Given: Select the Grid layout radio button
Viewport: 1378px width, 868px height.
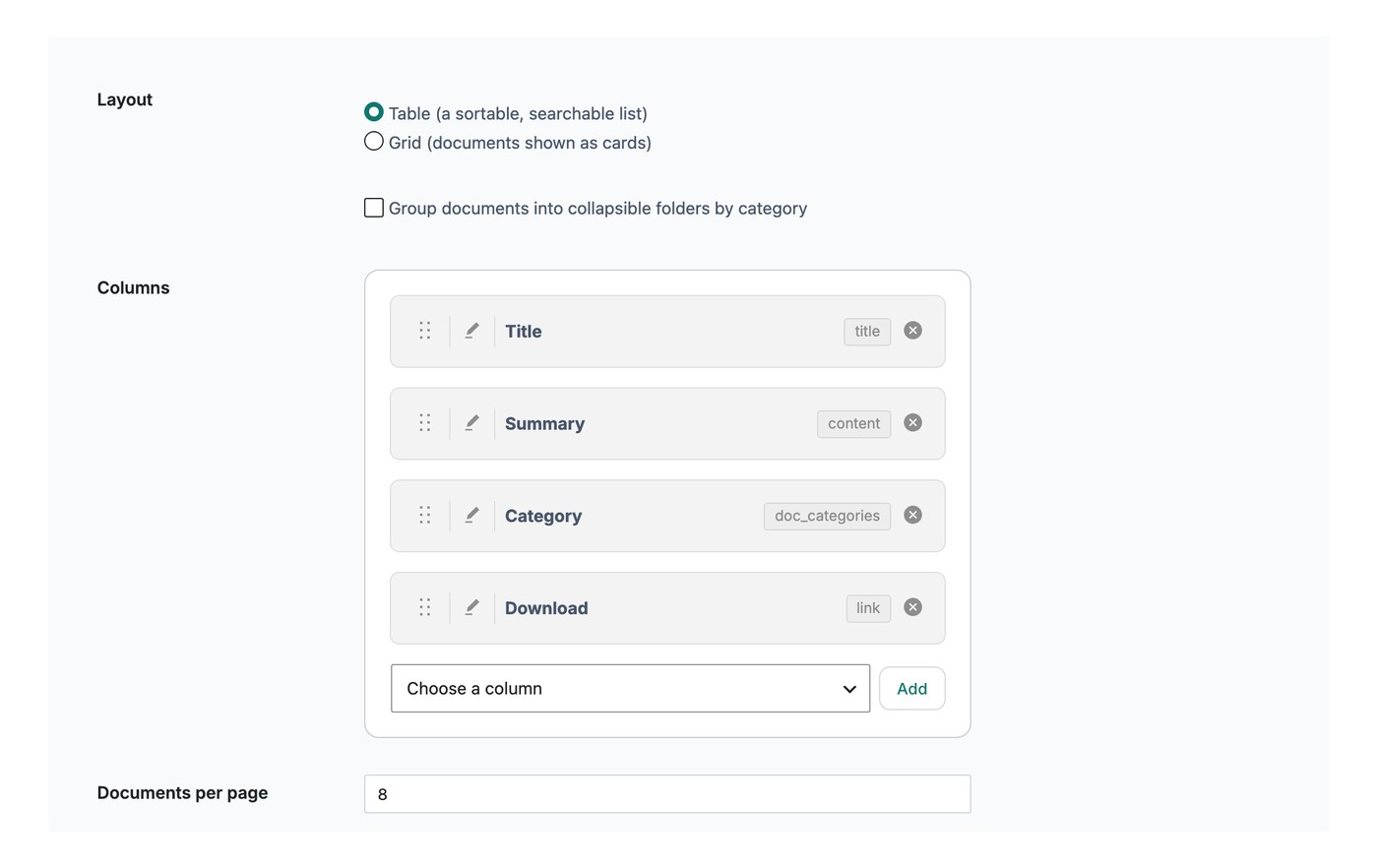Looking at the screenshot, I should (x=374, y=142).
